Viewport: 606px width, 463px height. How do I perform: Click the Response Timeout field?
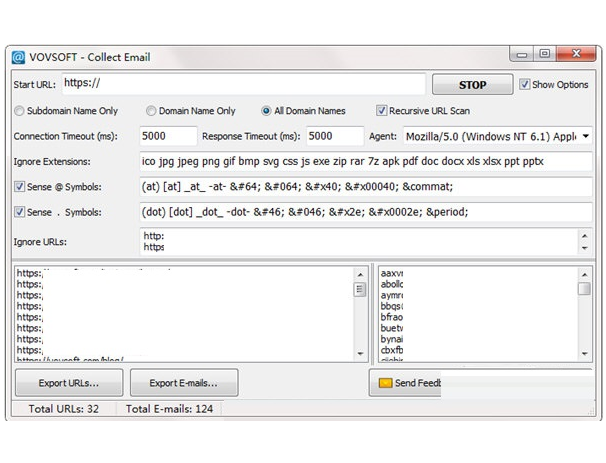(335, 136)
